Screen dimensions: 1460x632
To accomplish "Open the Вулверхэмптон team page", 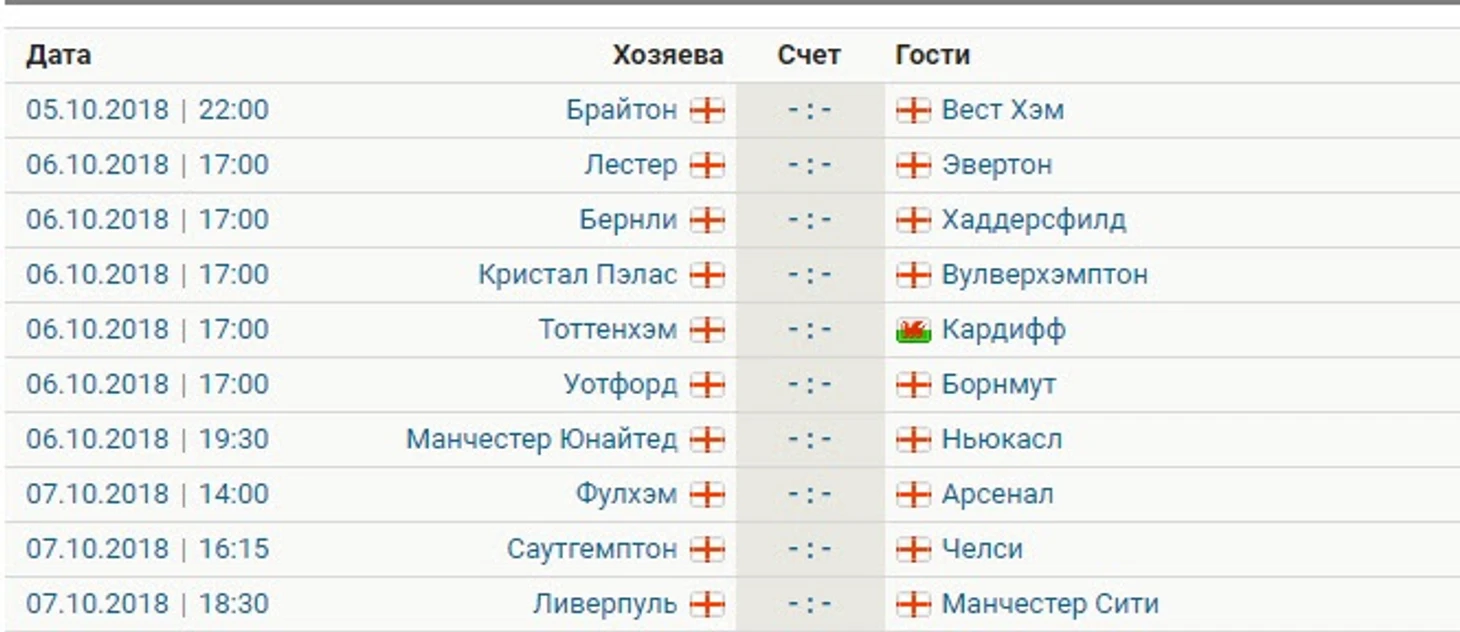I will 1045,275.
